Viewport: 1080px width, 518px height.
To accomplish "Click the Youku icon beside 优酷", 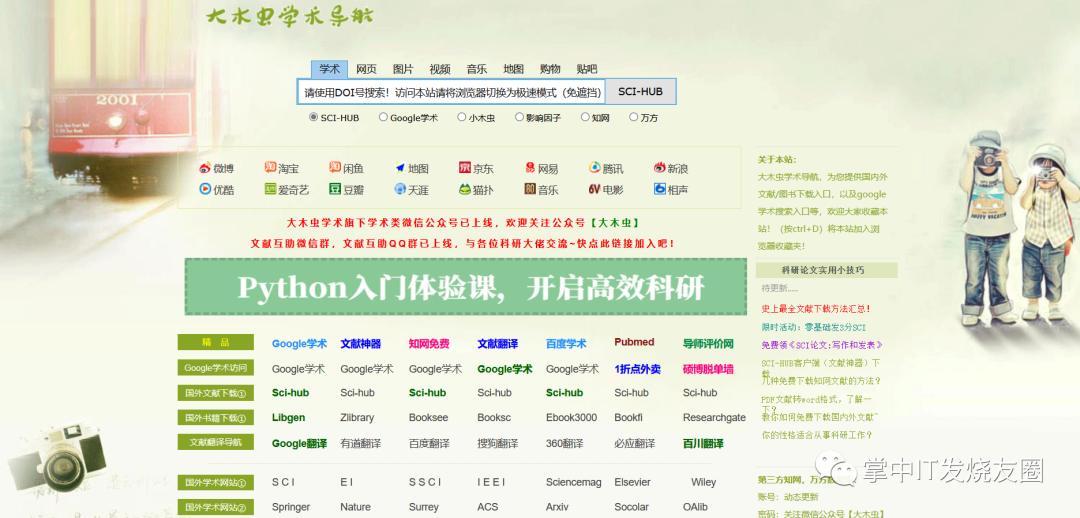I will pos(205,189).
